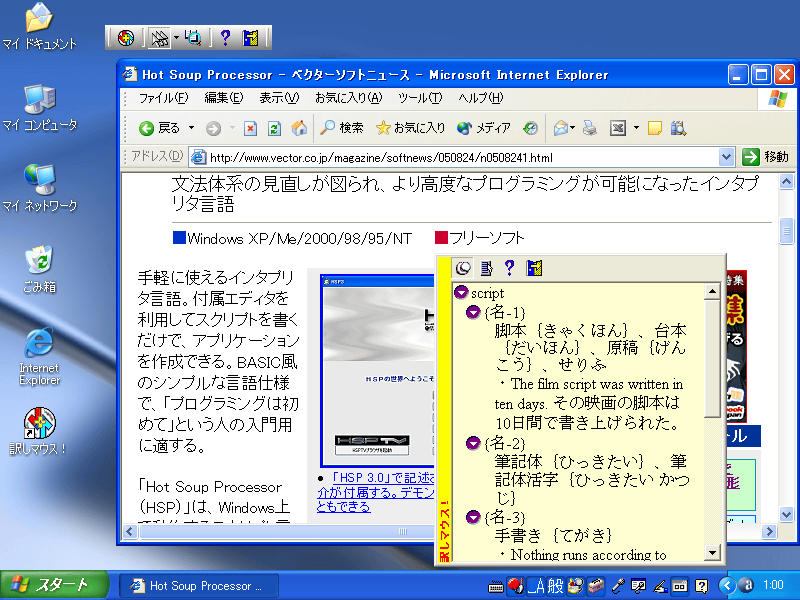800x600 pixels.
Task: Click the IE page vertical scrollbar thumb
Action: click(x=786, y=230)
